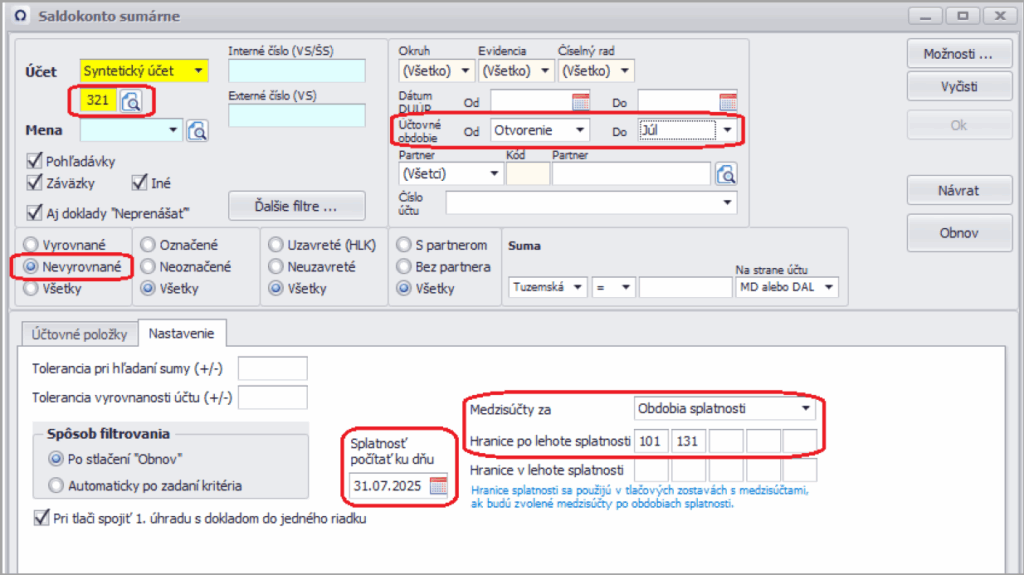Click the Tolerancia pri hľadaní sumy field
Image resolution: width=1024 pixels, height=575 pixels.
click(x=272, y=368)
